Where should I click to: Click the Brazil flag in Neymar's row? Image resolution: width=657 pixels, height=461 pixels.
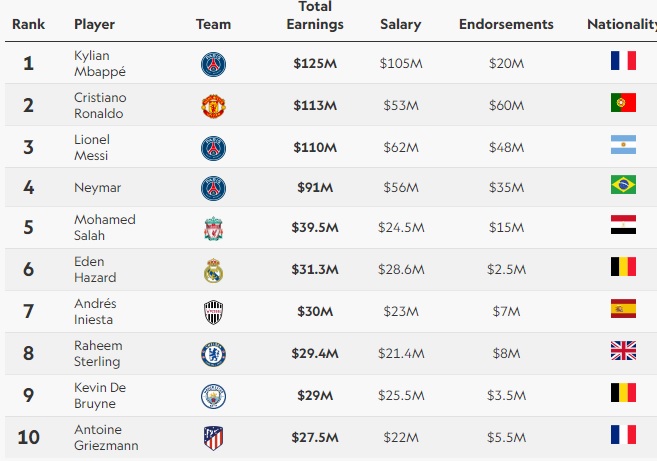(623, 185)
